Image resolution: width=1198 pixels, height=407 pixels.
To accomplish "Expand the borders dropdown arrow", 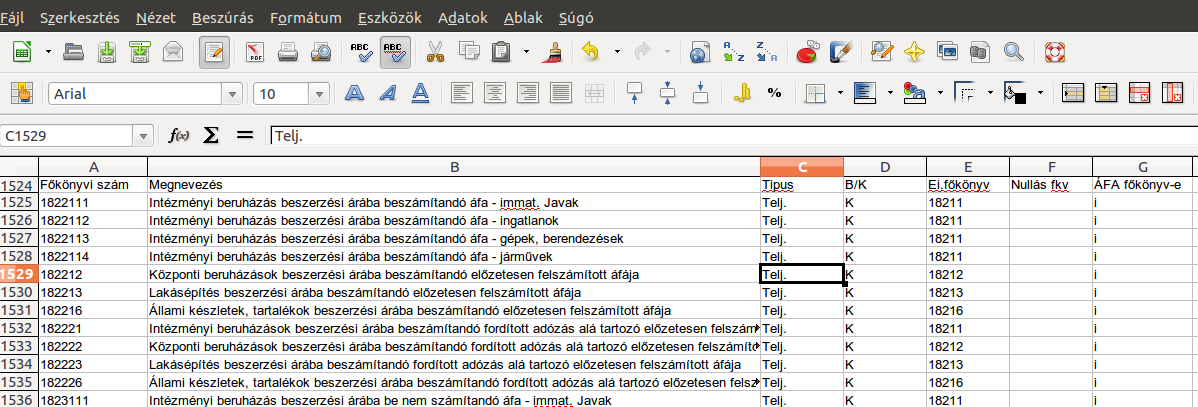I will 840,94.
